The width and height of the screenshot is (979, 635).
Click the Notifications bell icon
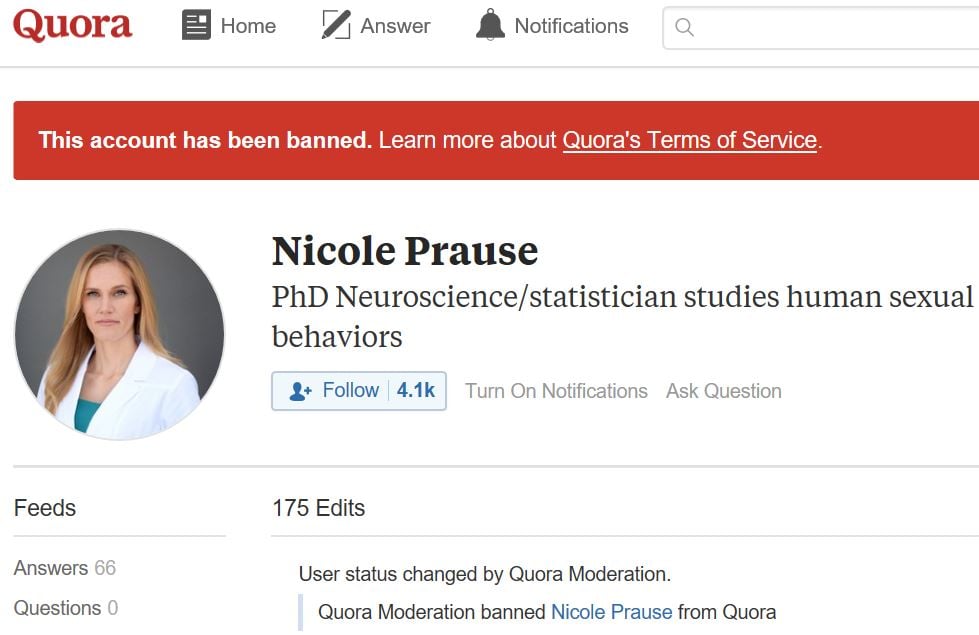click(490, 26)
